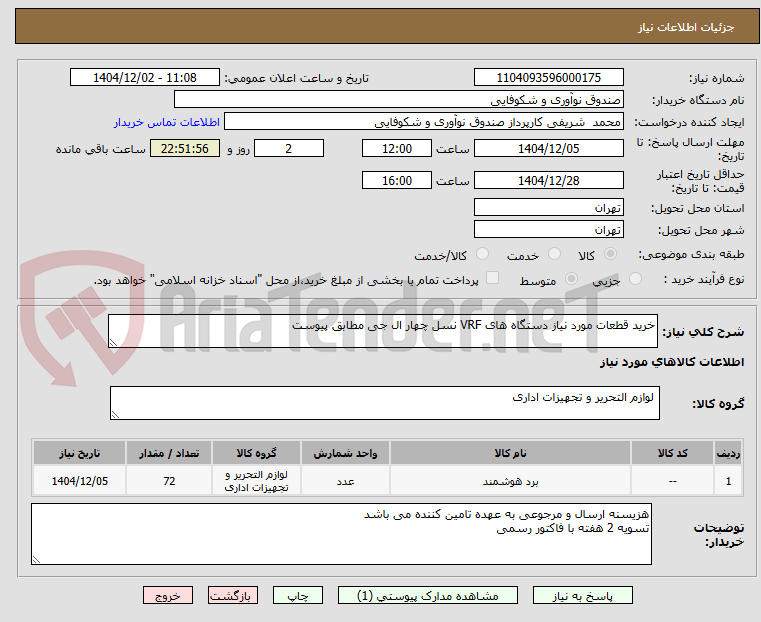Screen dimensions: 761x622
Task: Click the نام دستگاه خریدار field
Action: pyautogui.click(x=398, y=100)
